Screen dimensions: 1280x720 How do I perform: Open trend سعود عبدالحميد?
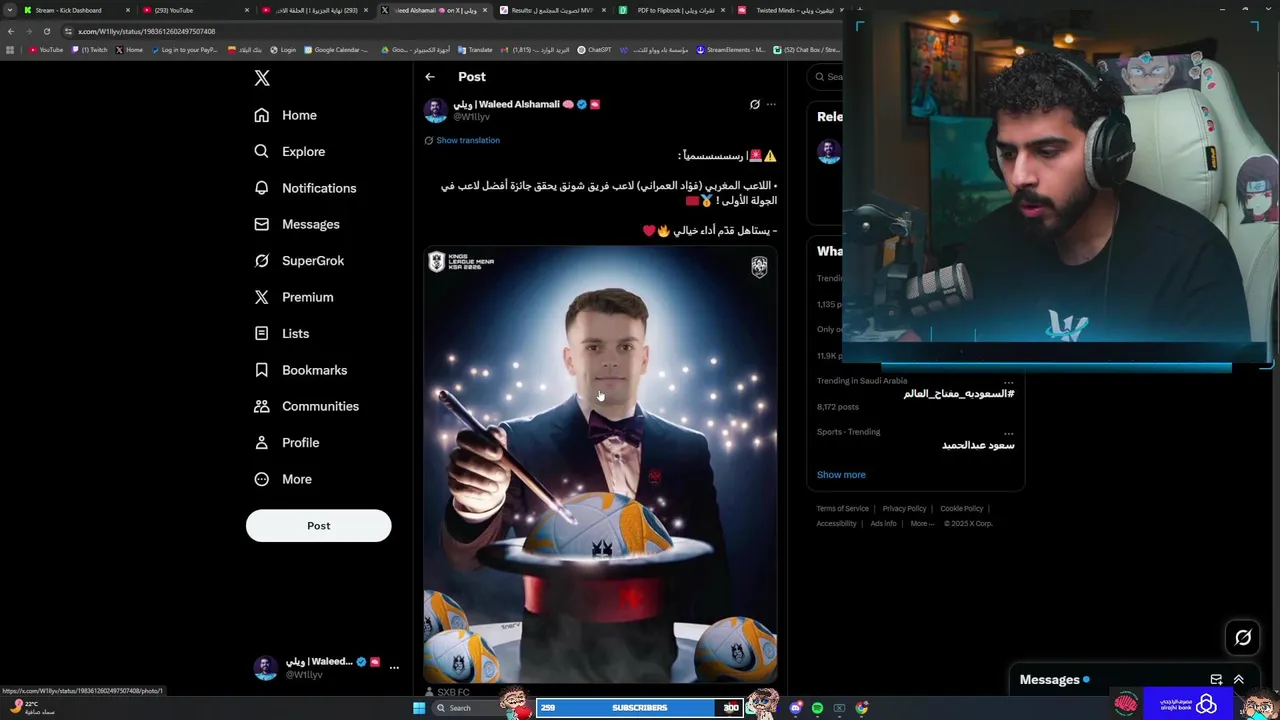point(978,445)
